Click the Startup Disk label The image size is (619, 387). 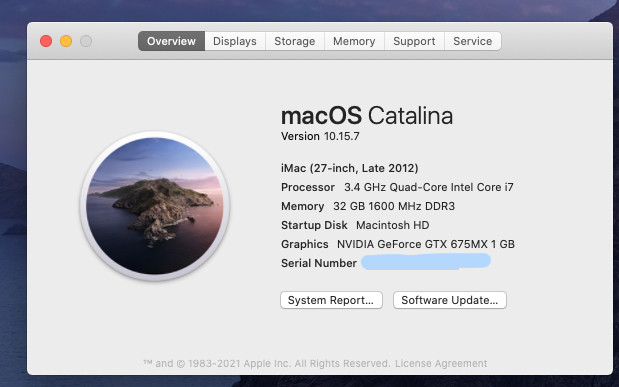point(314,225)
